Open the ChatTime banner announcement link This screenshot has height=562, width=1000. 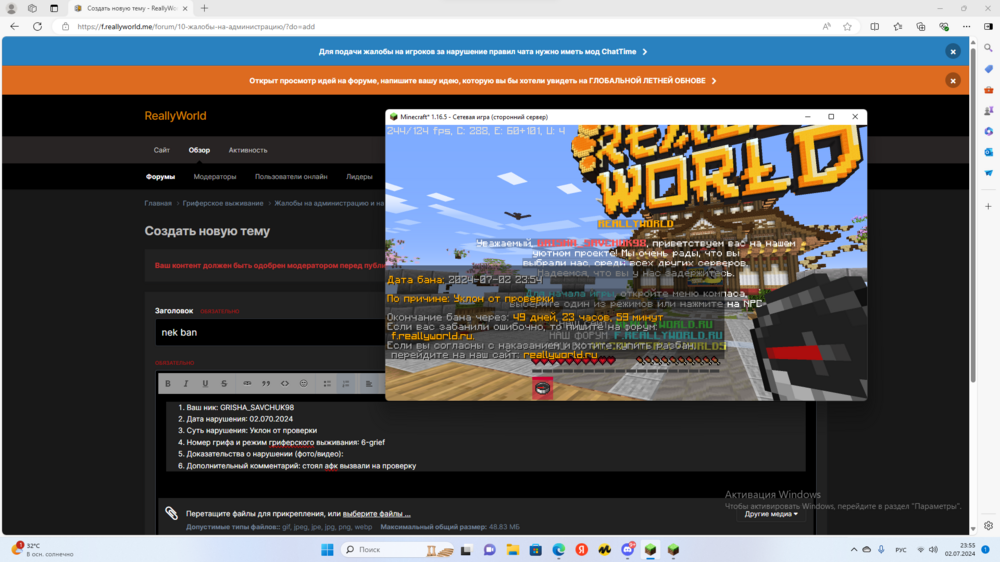pyautogui.click(x=483, y=52)
